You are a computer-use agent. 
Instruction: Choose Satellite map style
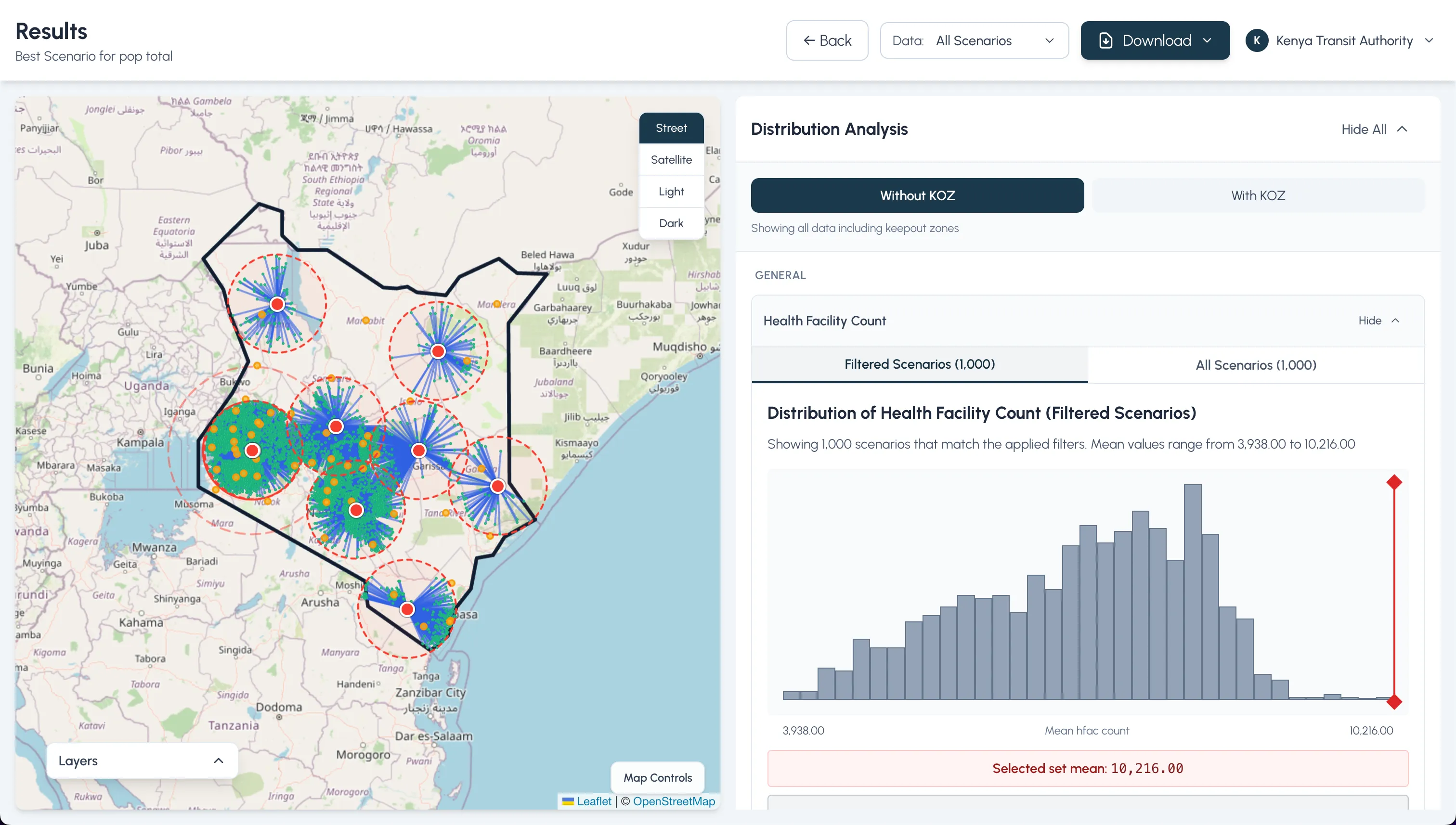(671, 160)
